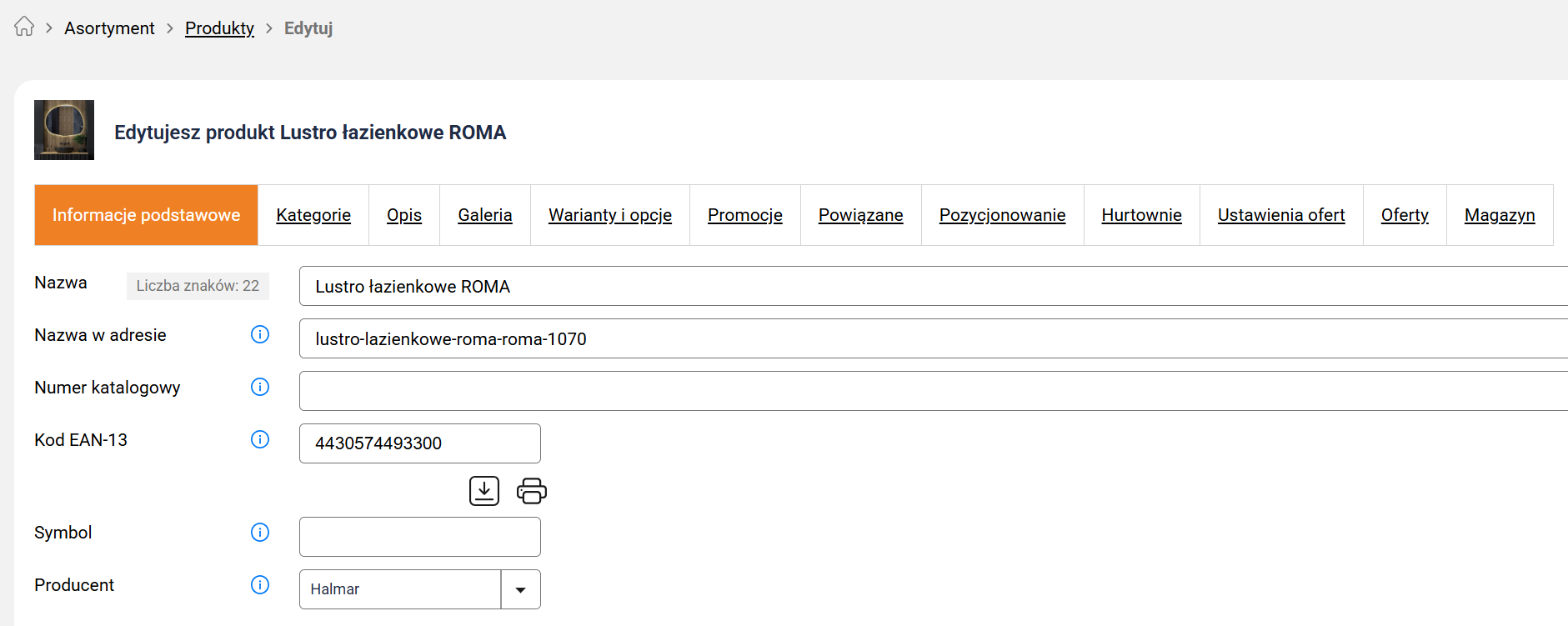Follow the Produkty breadcrumb link
The width and height of the screenshot is (1568, 626).
tap(219, 28)
